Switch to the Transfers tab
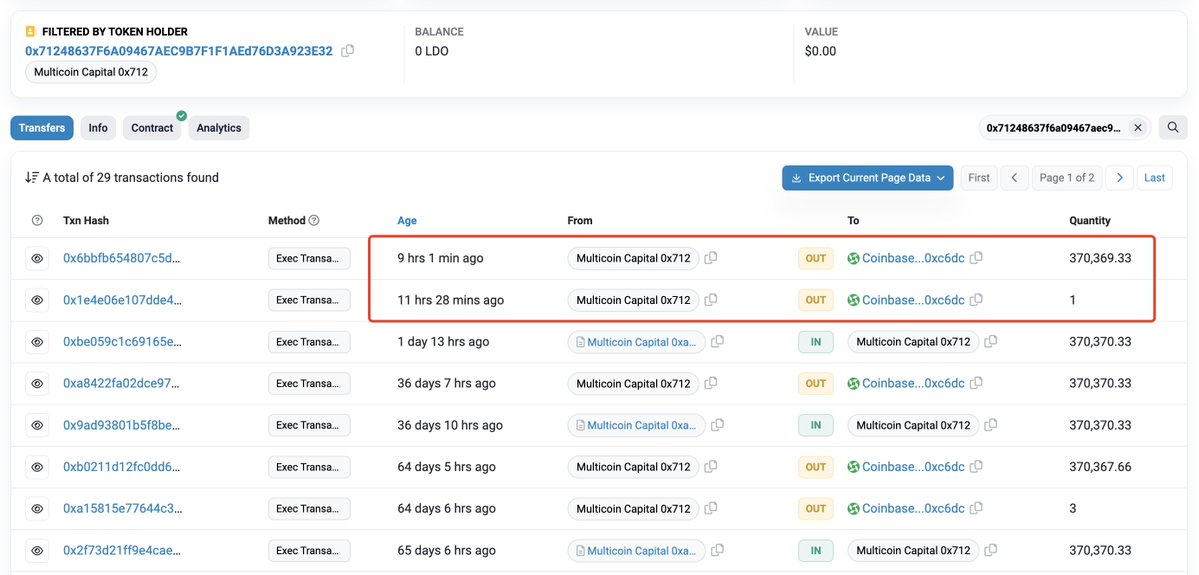 tap(42, 128)
